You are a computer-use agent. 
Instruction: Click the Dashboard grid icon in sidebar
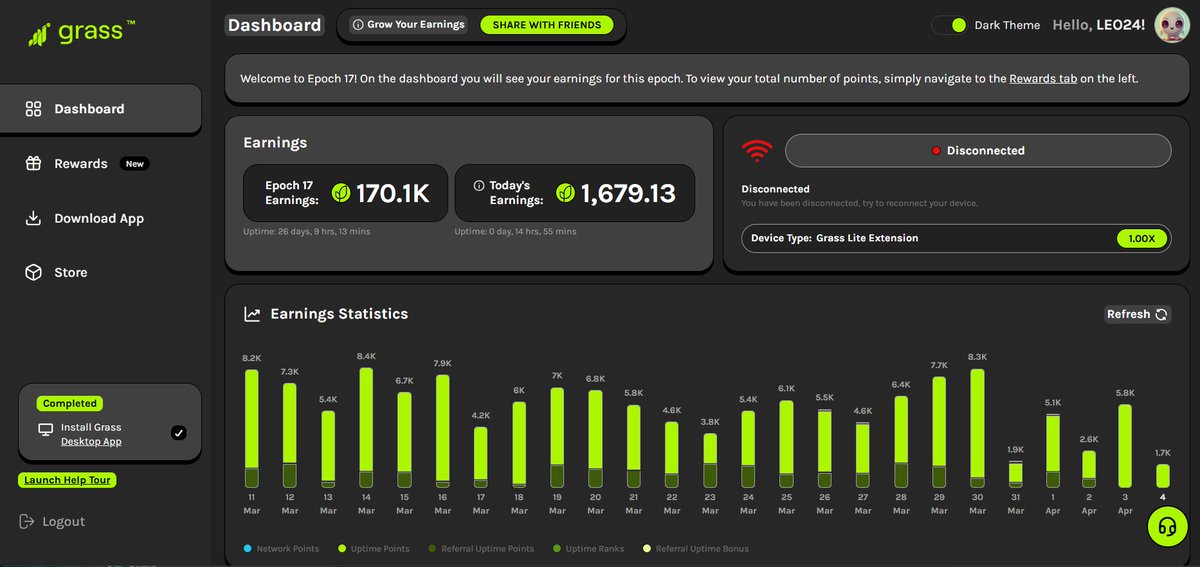pyautogui.click(x=33, y=109)
